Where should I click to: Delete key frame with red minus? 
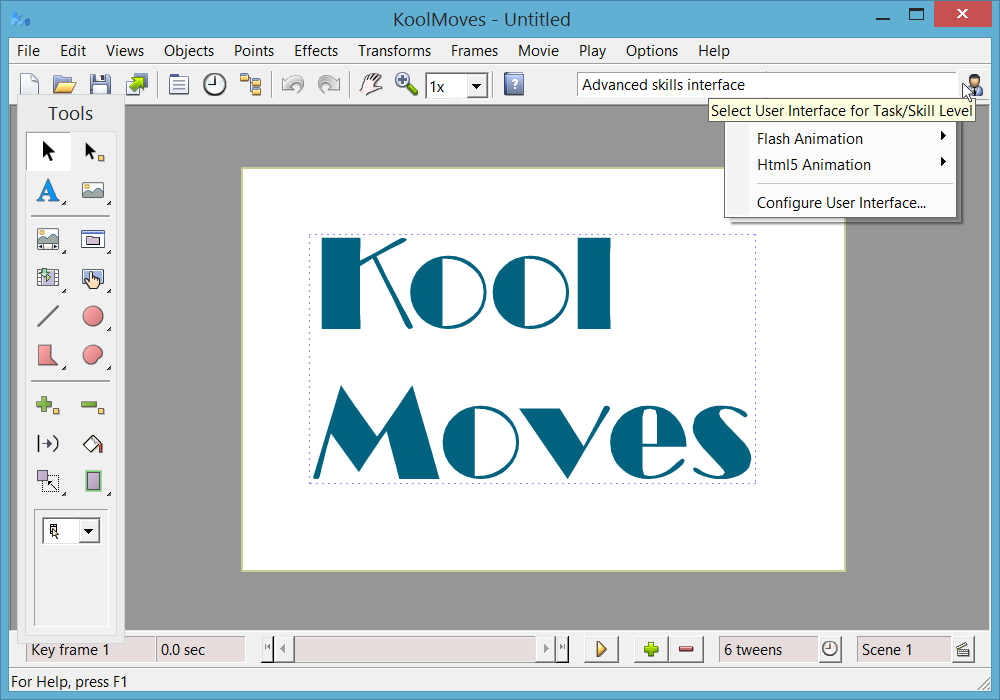[686, 650]
